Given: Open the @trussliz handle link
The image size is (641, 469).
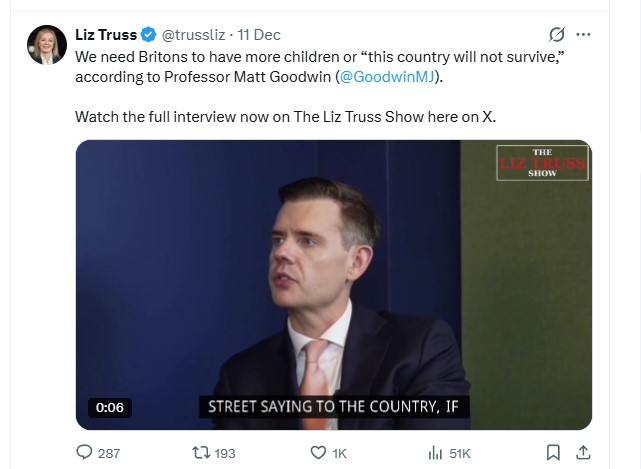Looking at the screenshot, I should [192, 36].
